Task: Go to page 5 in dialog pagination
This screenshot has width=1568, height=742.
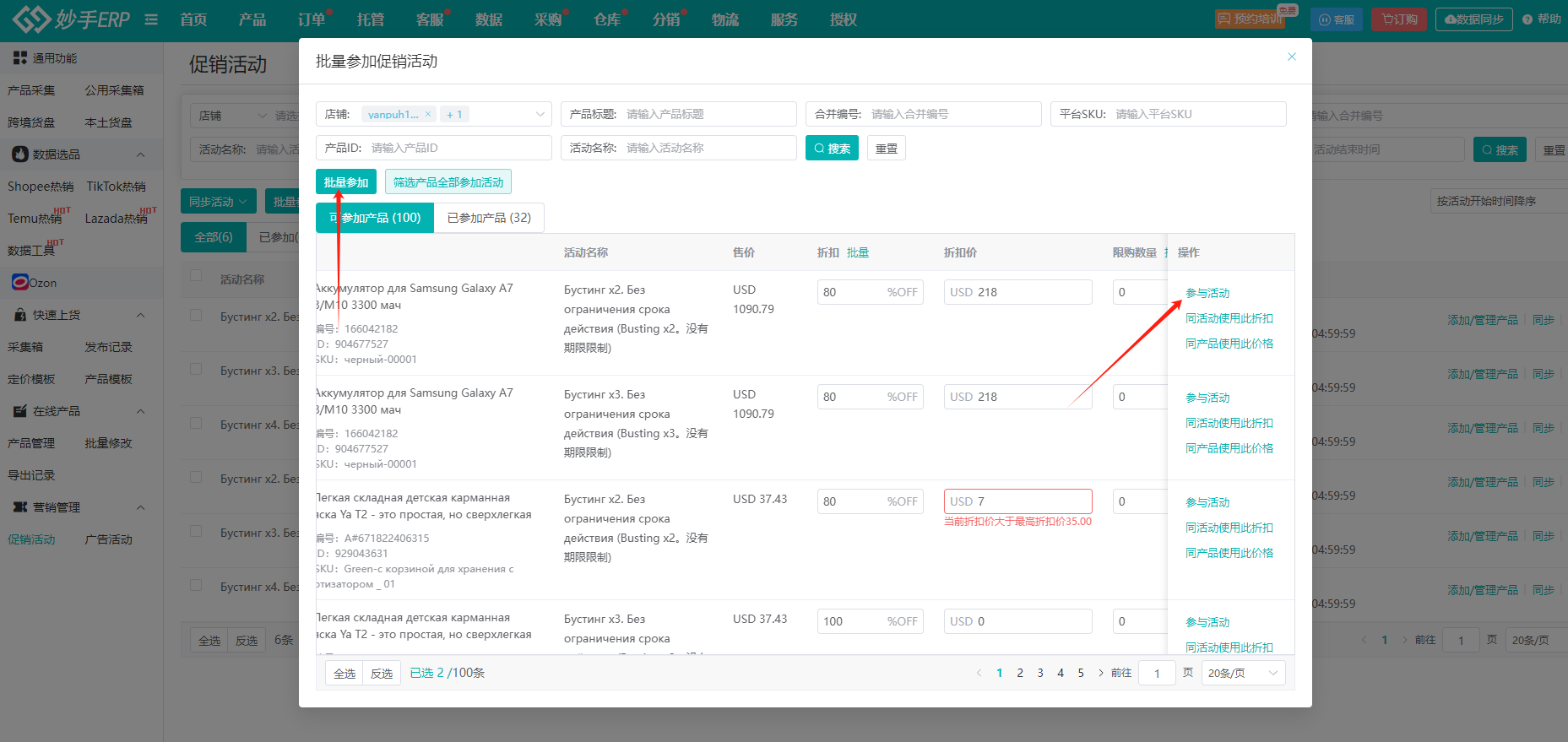Action: point(1081,673)
